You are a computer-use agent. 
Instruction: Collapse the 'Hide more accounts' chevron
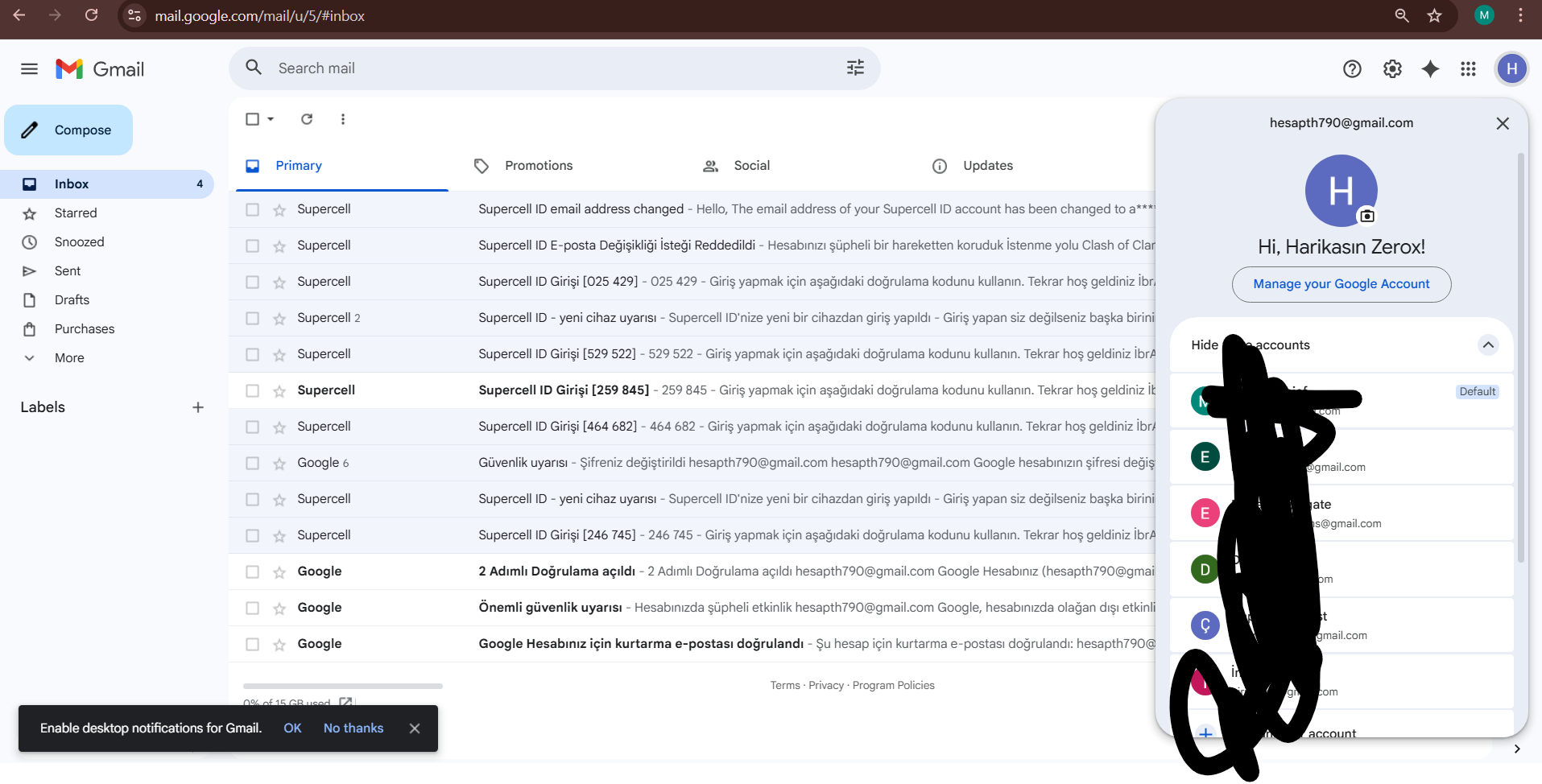[1488, 345]
